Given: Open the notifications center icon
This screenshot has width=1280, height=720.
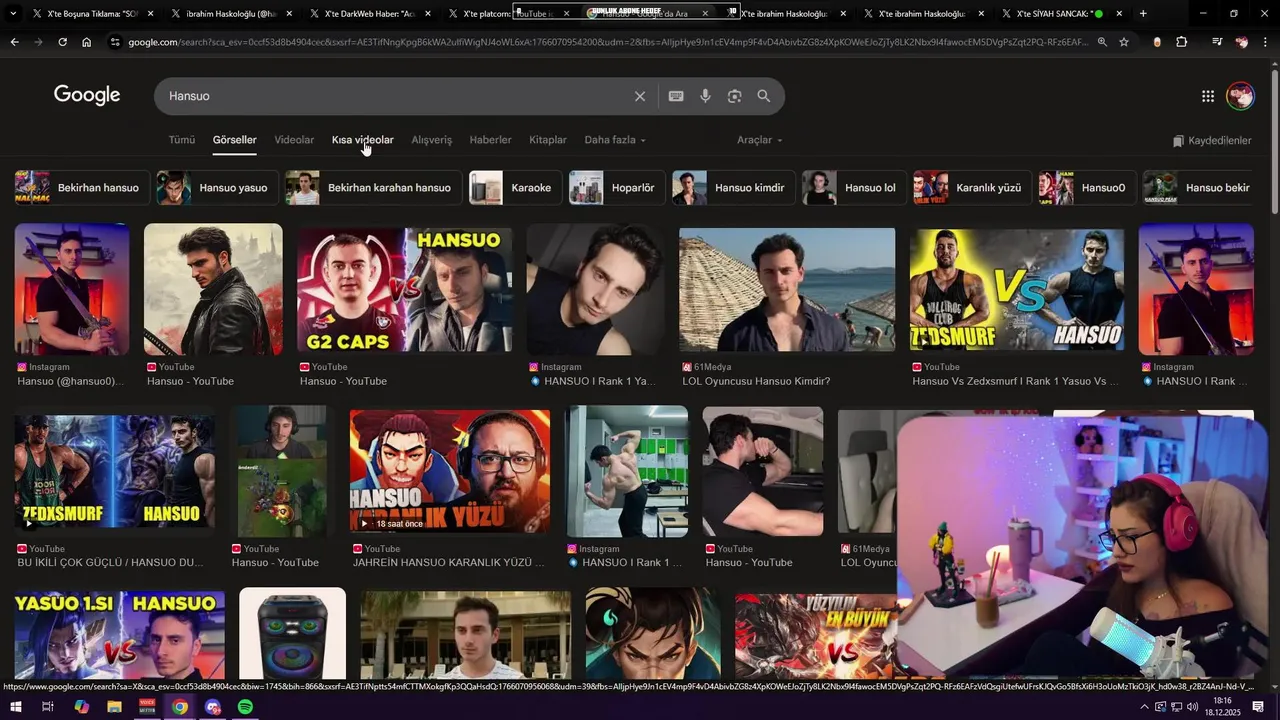Looking at the screenshot, I should [1258, 707].
